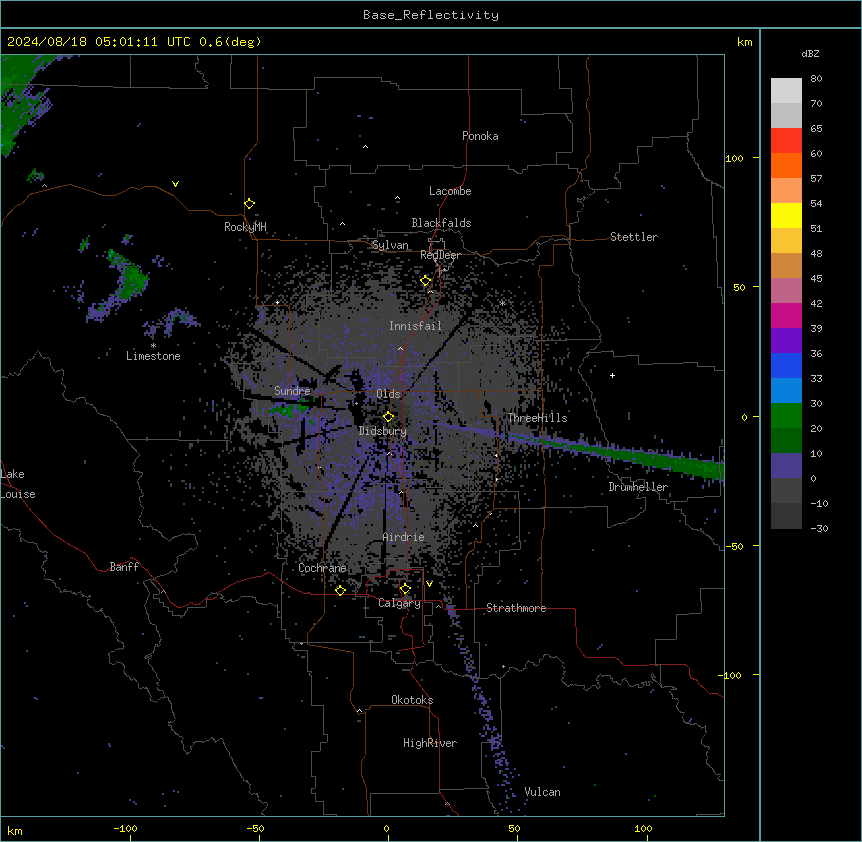Click the -100 tick on bottom axis
Image resolution: width=862 pixels, height=842 pixels.
tap(125, 828)
